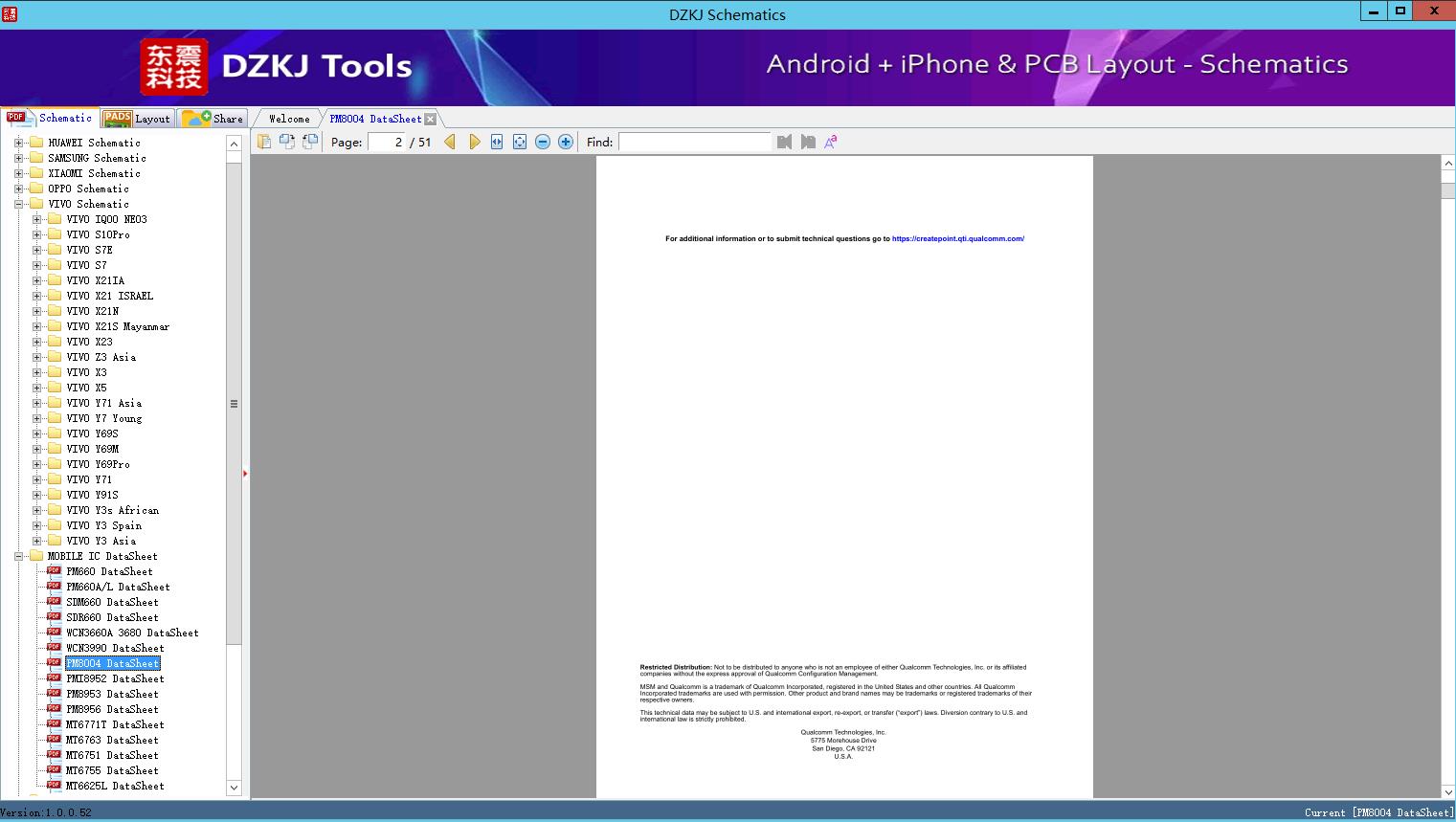This screenshot has width=1456, height=822.
Task: Close the PM8004 DataSheet tab
Action: [x=431, y=119]
